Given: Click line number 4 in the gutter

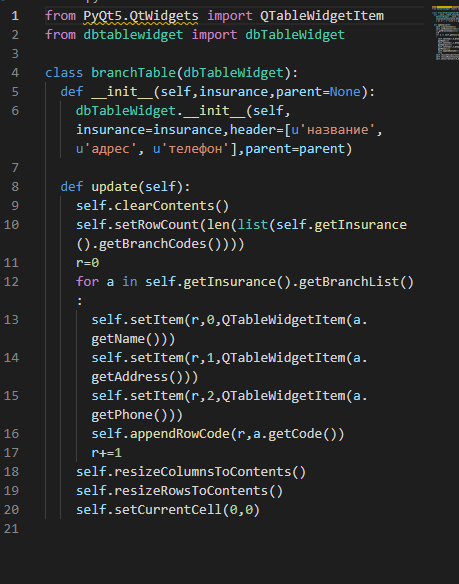Looking at the screenshot, I should click(x=15, y=73).
